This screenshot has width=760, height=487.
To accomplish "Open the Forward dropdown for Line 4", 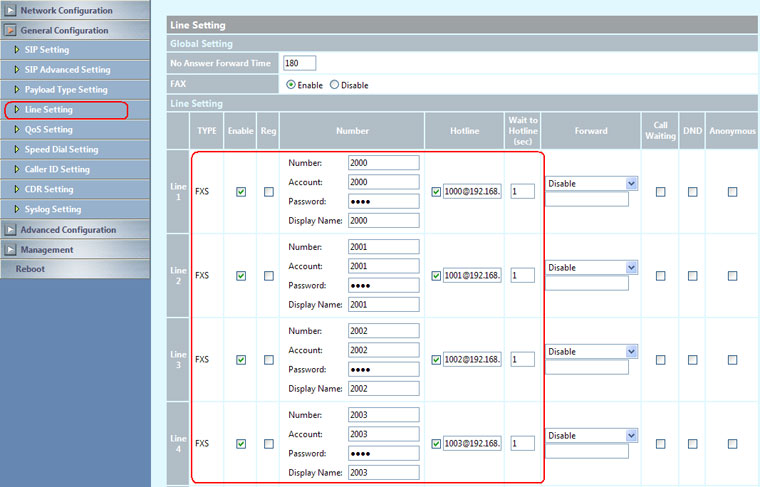I will (x=591, y=436).
